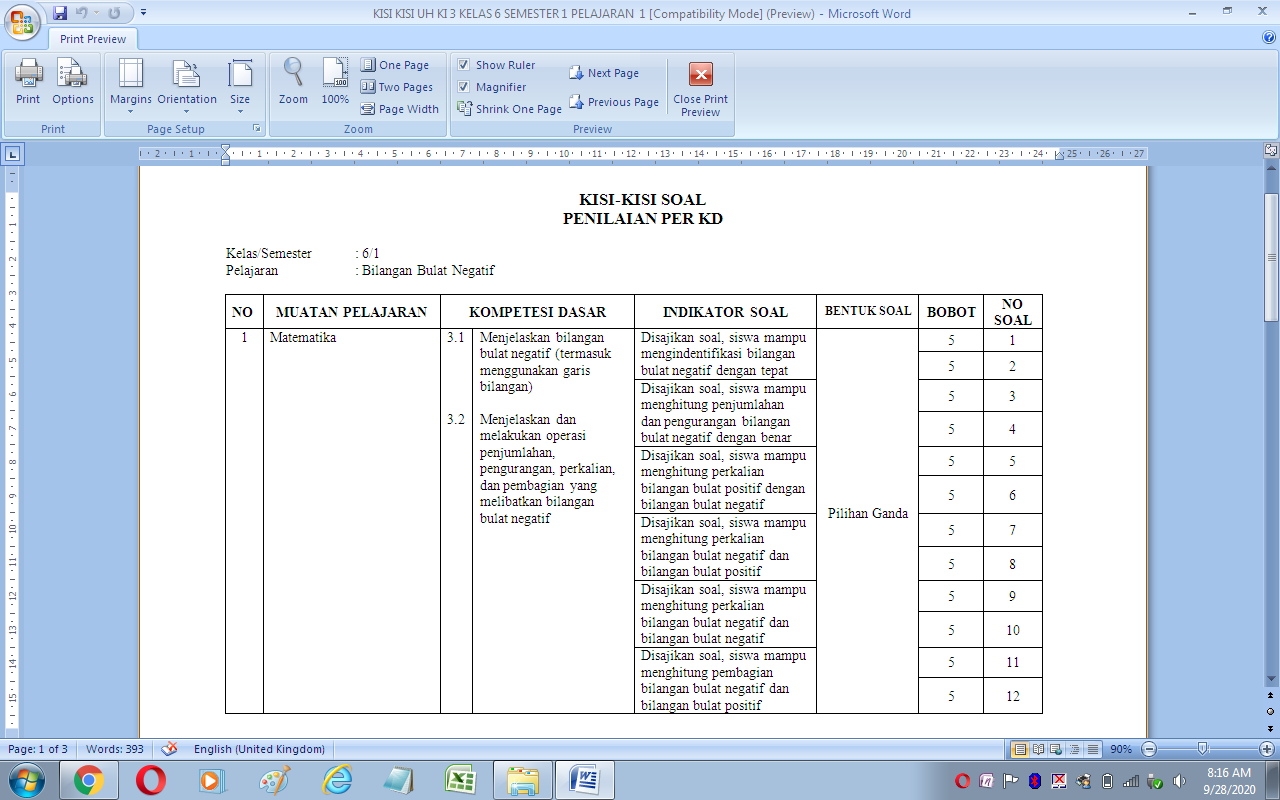Show One Page view
1280x800 pixels.
[395, 65]
